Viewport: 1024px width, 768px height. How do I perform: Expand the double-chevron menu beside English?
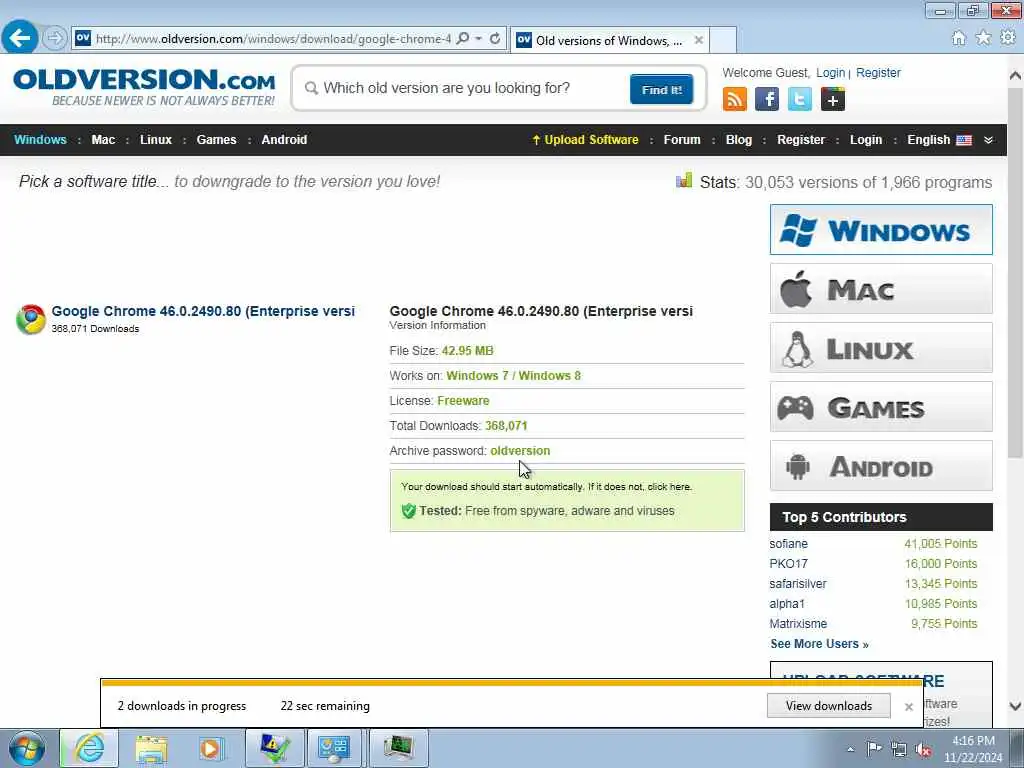tap(988, 140)
